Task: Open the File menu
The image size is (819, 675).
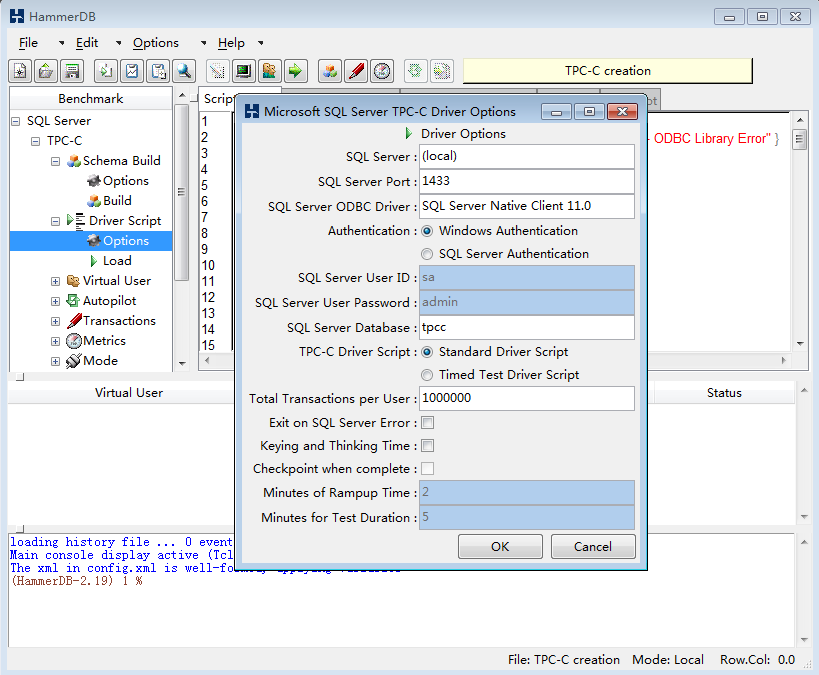Action: [28, 43]
